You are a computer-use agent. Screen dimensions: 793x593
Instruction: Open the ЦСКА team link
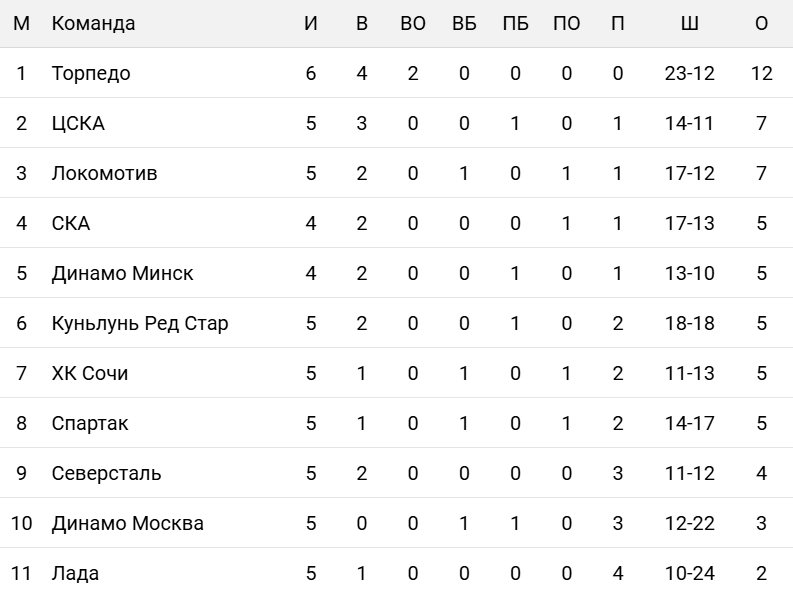[78, 123]
